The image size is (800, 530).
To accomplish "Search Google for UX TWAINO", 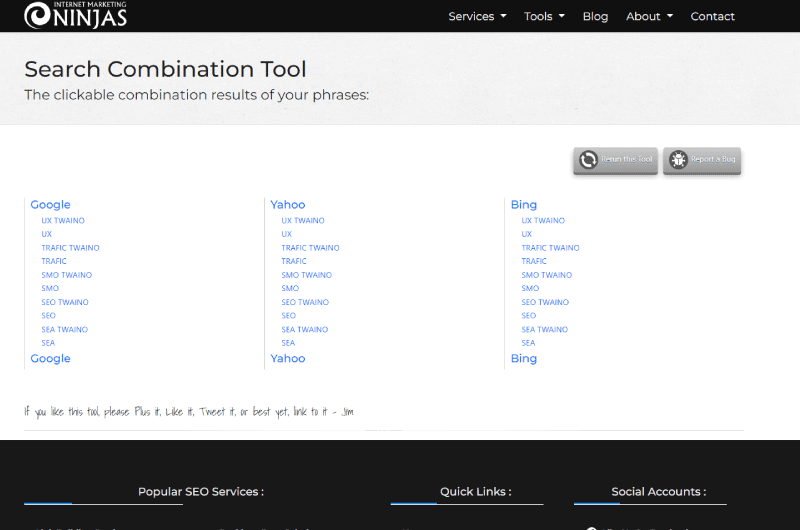I will pyautogui.click(x=63, y=220).
